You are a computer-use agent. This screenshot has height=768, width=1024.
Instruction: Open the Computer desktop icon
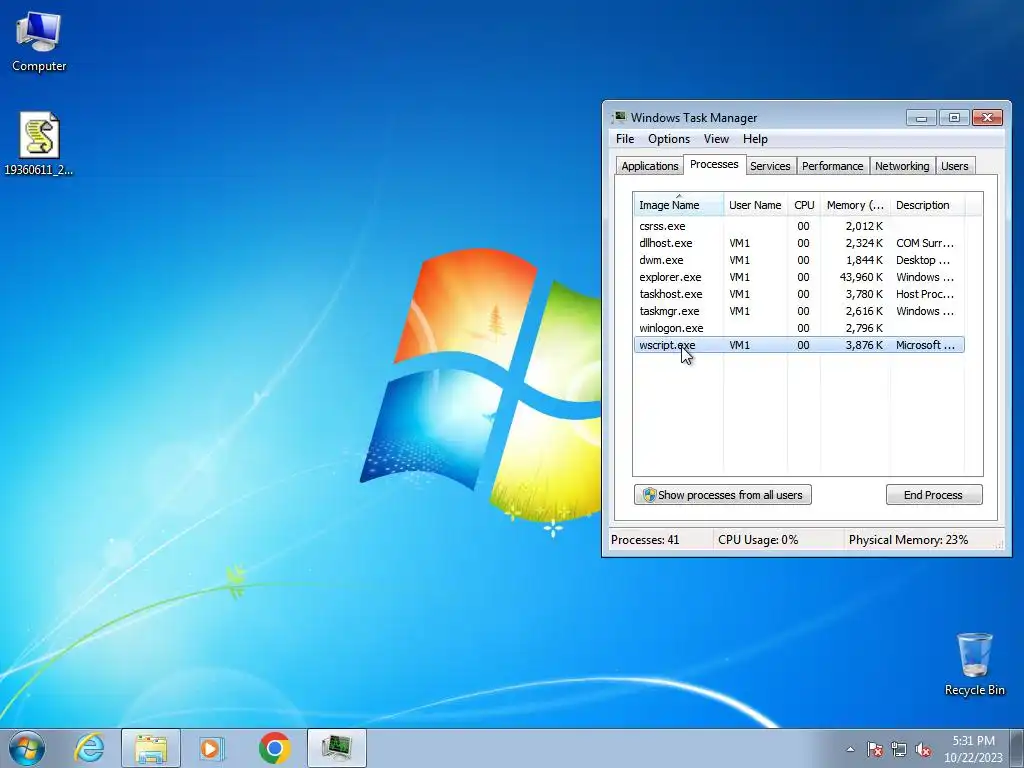click(x=39, y=42)
